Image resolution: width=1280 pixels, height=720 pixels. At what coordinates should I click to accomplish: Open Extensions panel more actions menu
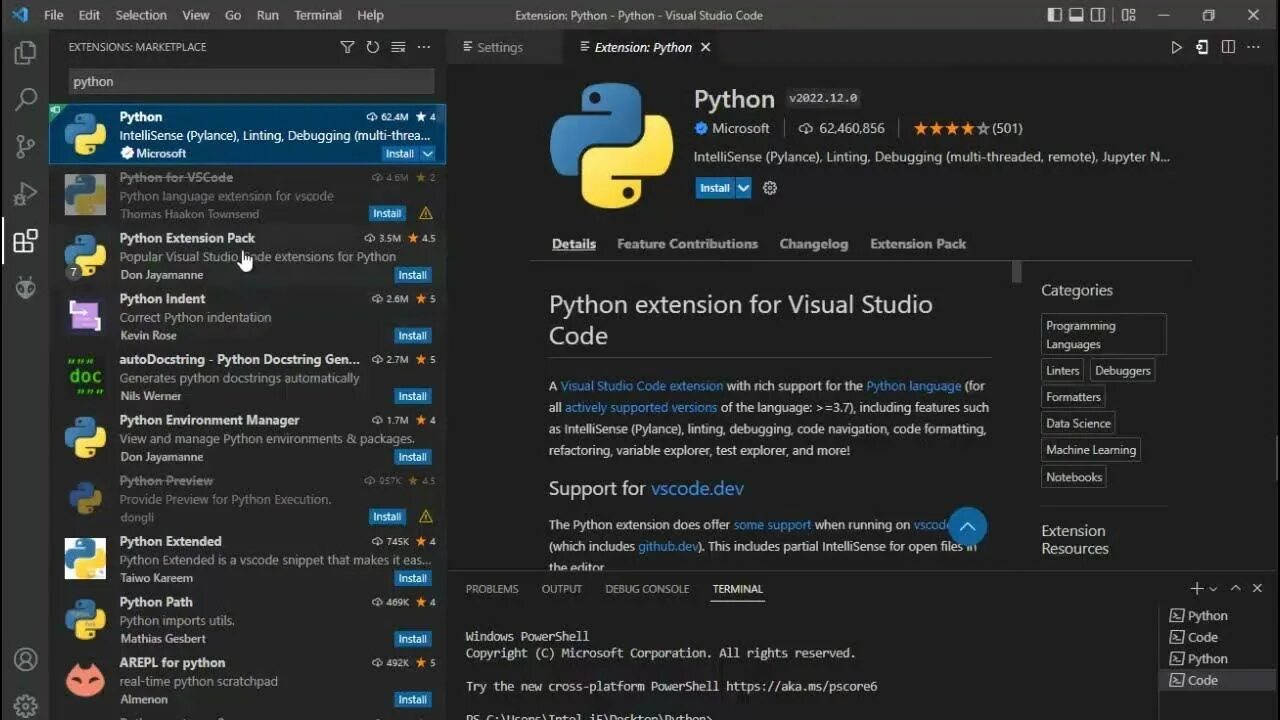click(424, 47)
